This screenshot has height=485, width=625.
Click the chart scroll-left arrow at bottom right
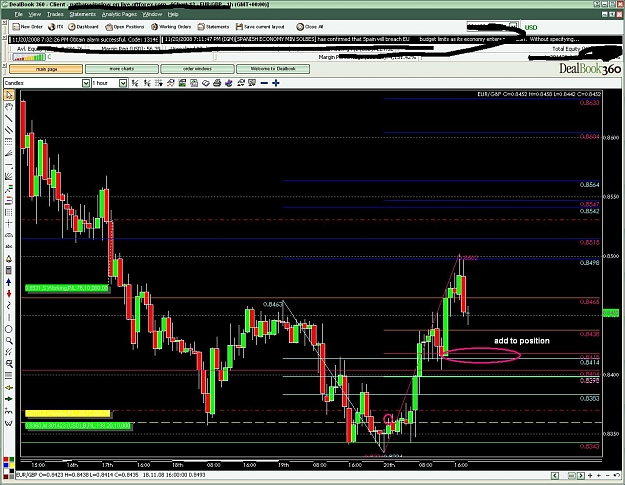tap(555, 475)
